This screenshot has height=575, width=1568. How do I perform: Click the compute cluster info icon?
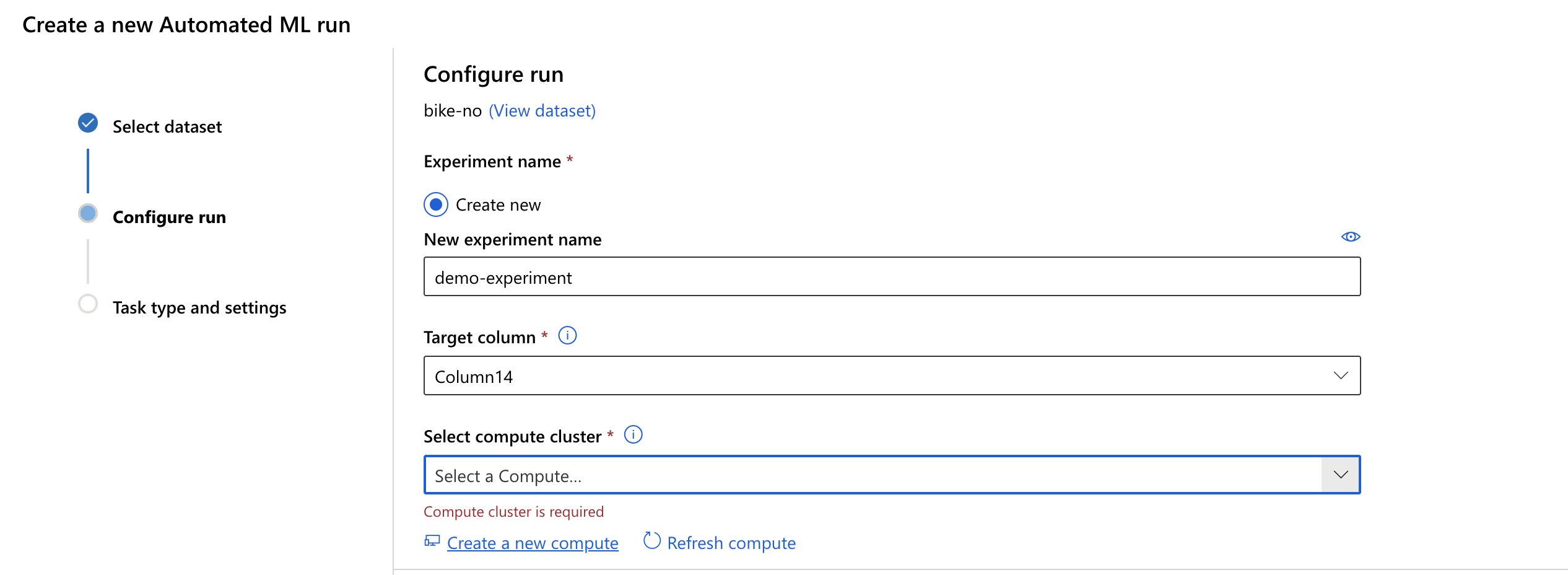click(633, 435)
